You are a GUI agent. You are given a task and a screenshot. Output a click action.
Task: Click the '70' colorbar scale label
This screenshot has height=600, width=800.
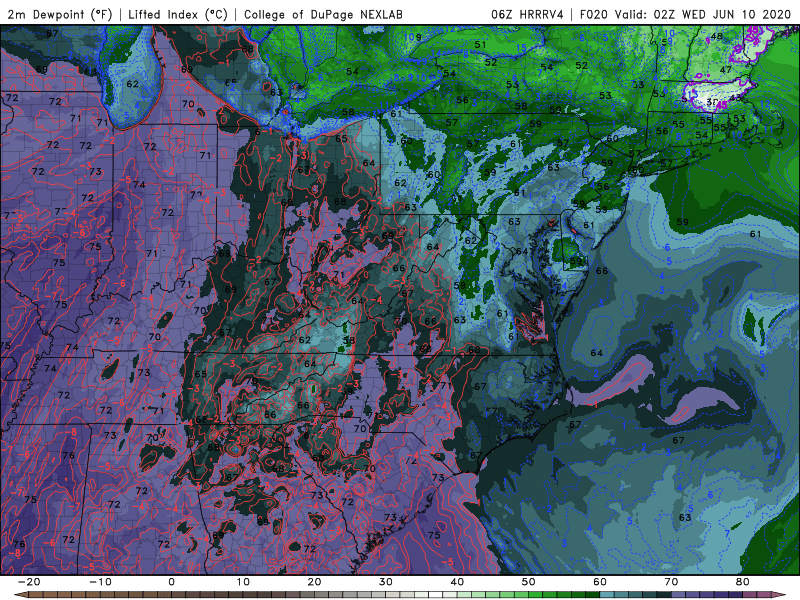point(671,582)
